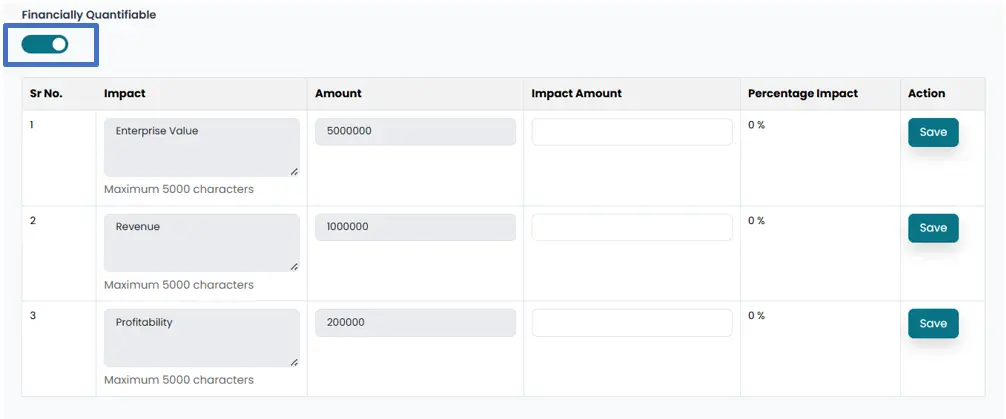Click Impact Amount field for Enterprise Value
The width and height of the screenshot is (1006, 419).
click(631, 132)
